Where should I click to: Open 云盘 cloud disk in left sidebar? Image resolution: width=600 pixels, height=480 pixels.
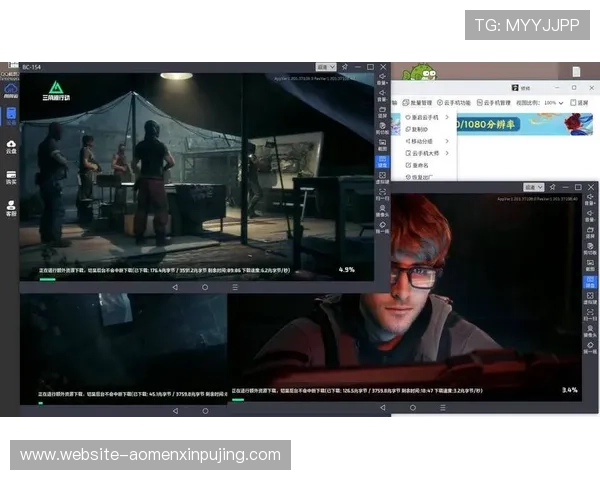[11, 146]
